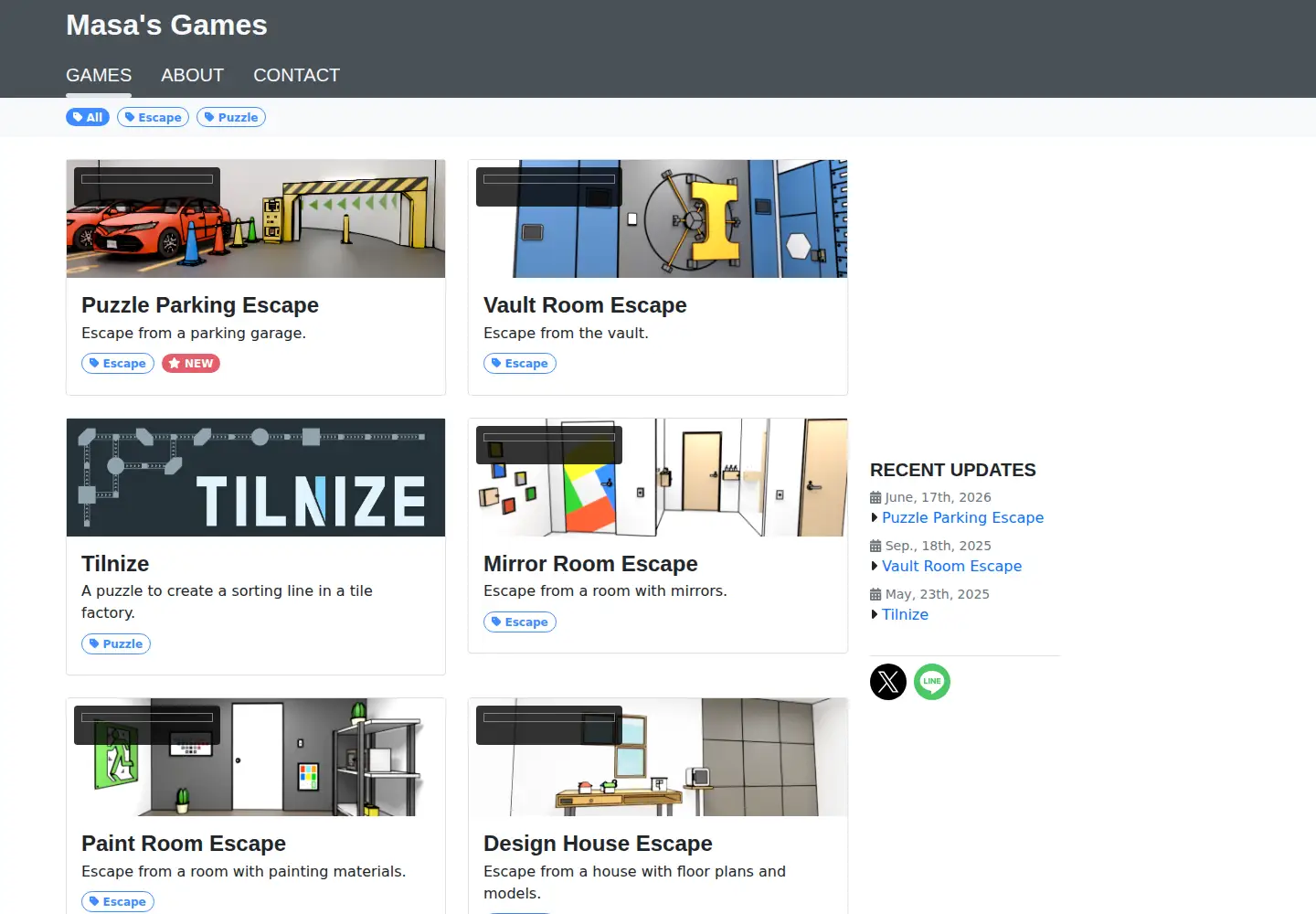Viewport: 1316px width, 914px height.
Task: Open the CONTACT navigation tab
Action: pos(296,75)
